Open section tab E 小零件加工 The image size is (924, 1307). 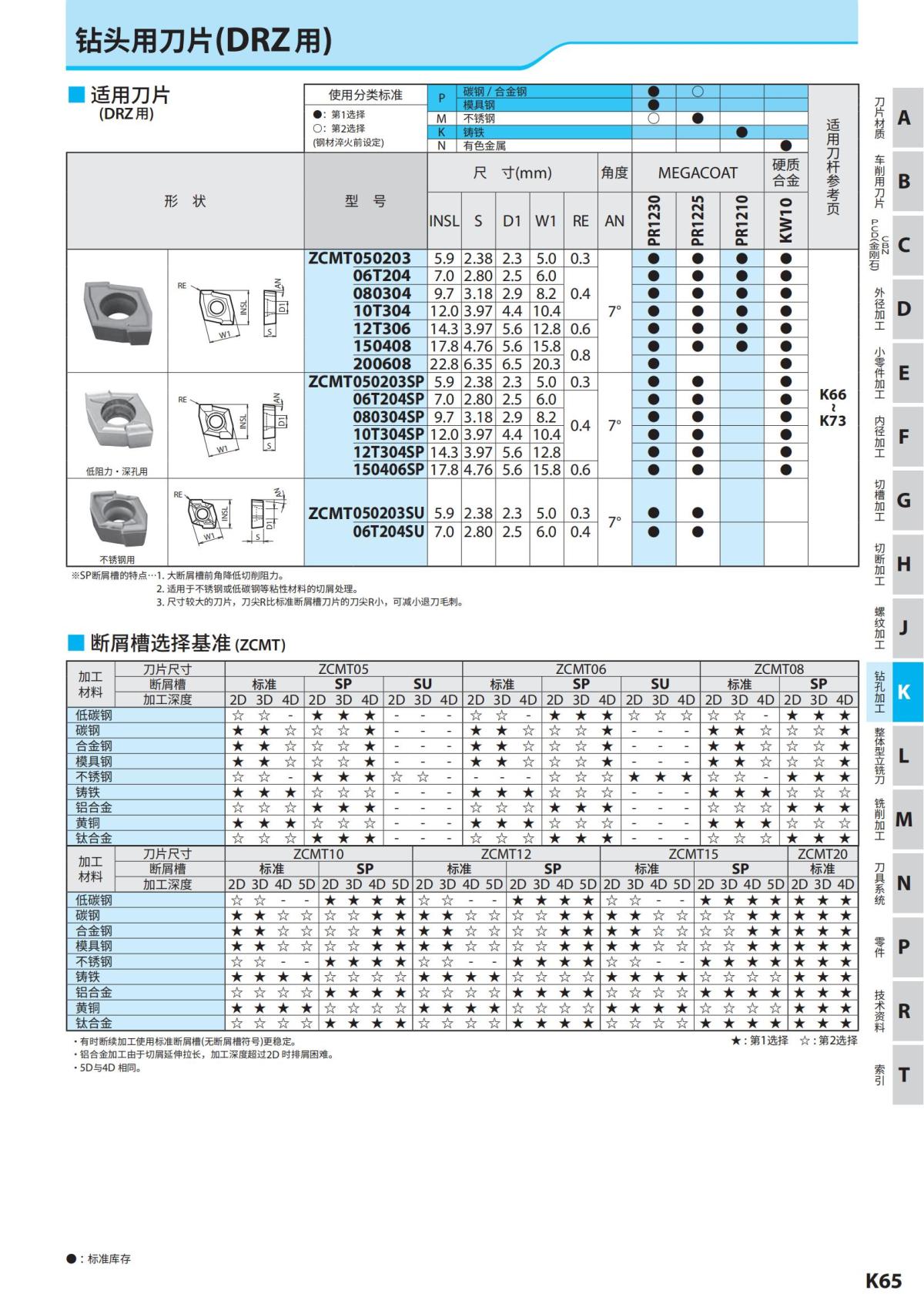896,373
